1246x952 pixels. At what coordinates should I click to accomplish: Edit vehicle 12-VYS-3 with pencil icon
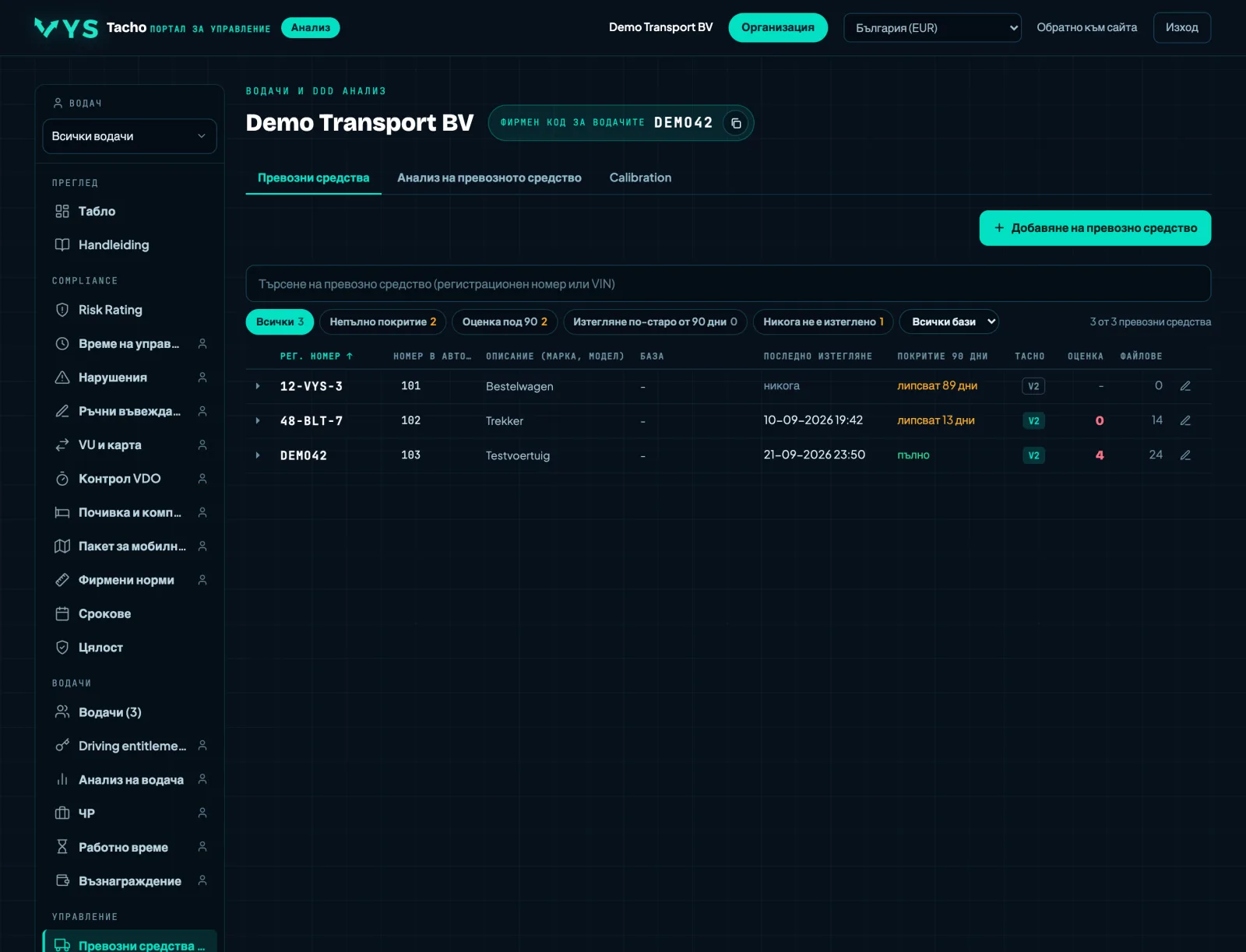[x=1185, y=386]
